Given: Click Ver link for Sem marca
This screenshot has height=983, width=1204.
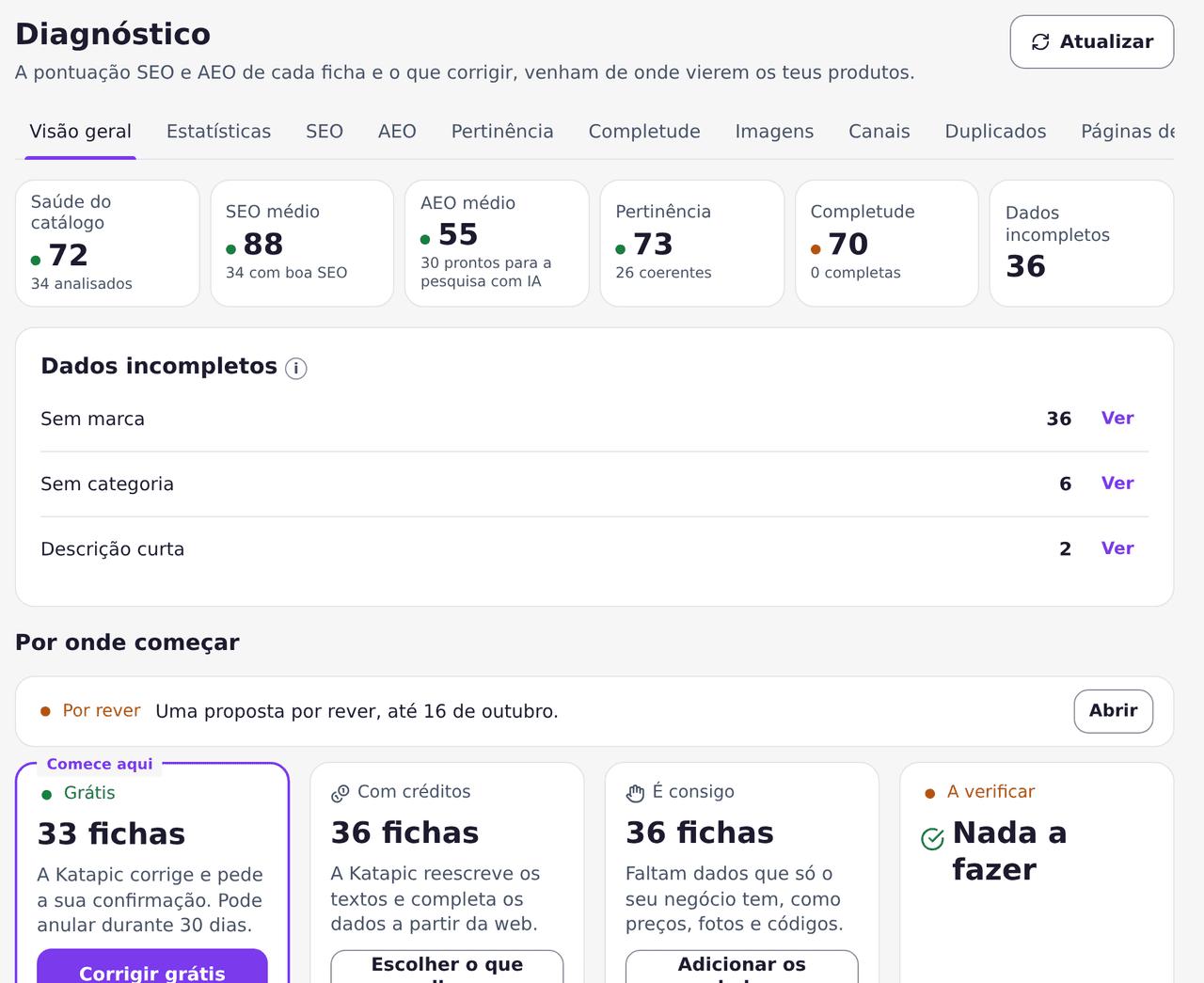Looking at the screenshot, I should [1117, 419].
